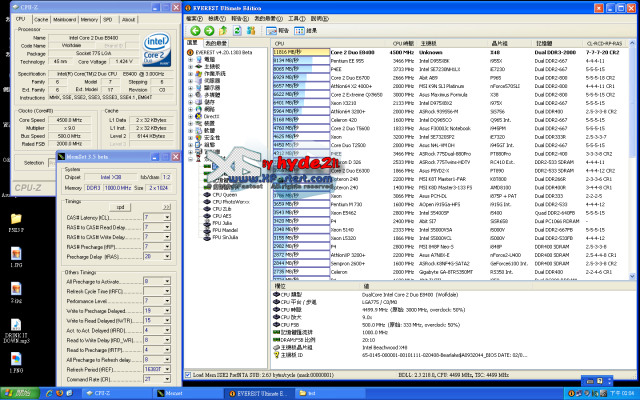640x400 pixels.
Task: Select the 11816 MB/s Core 2 Duo E8400 result row
Action: click(x=450, y=52)
